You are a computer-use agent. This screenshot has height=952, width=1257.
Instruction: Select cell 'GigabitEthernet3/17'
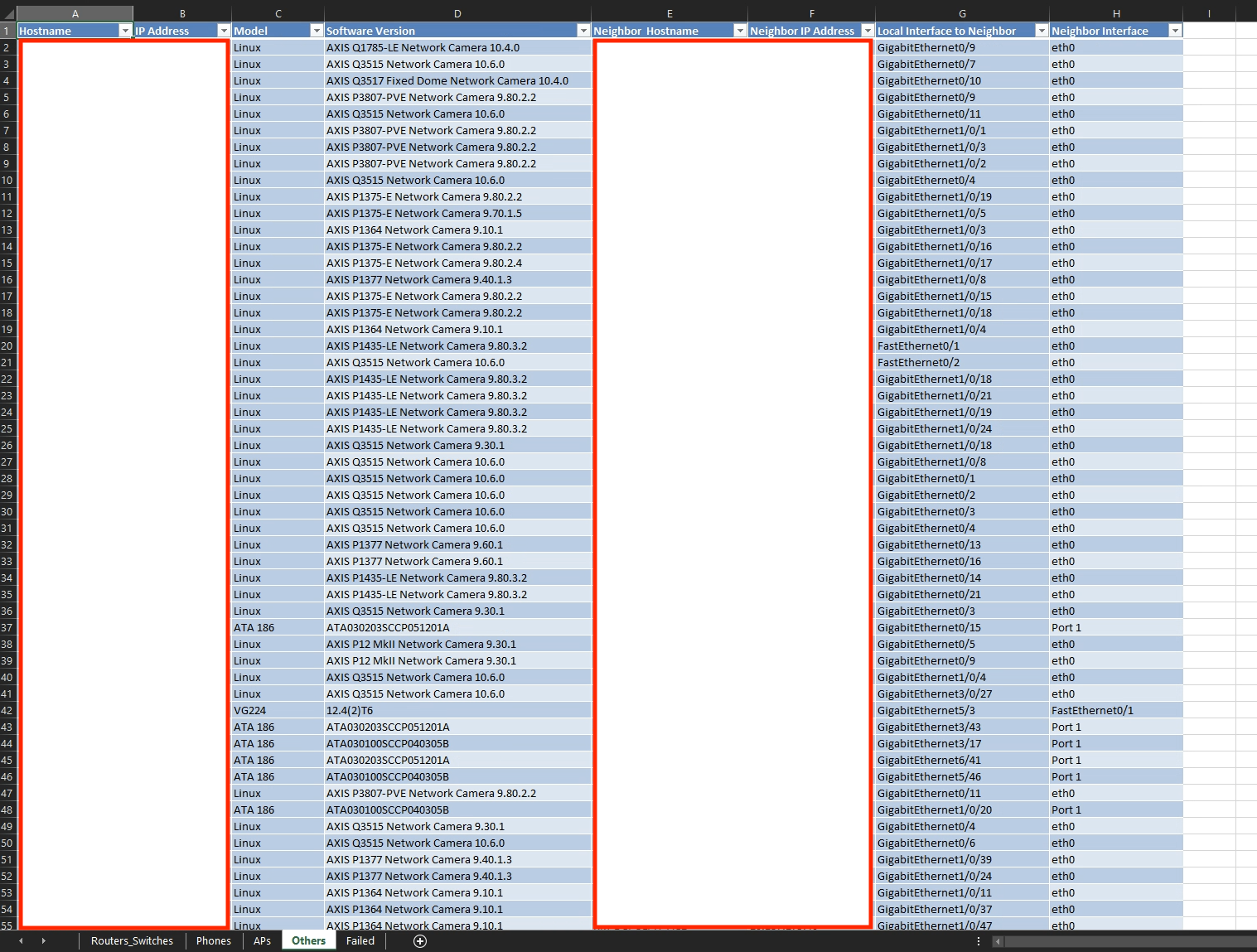click(x=962, y=743)
